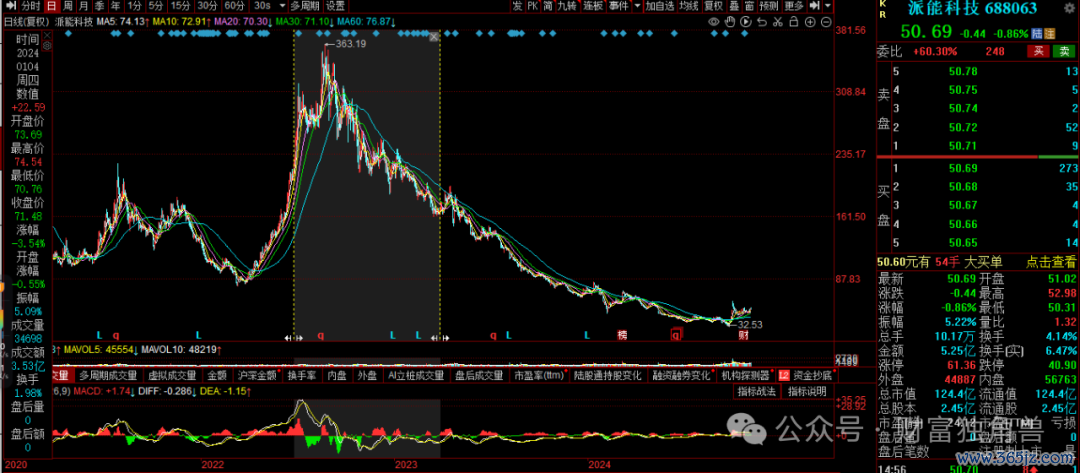The height and width of the screenshot is (473, 1080).
Task: Click 加自选 to add to watchlist
Action: click(660, 6)
